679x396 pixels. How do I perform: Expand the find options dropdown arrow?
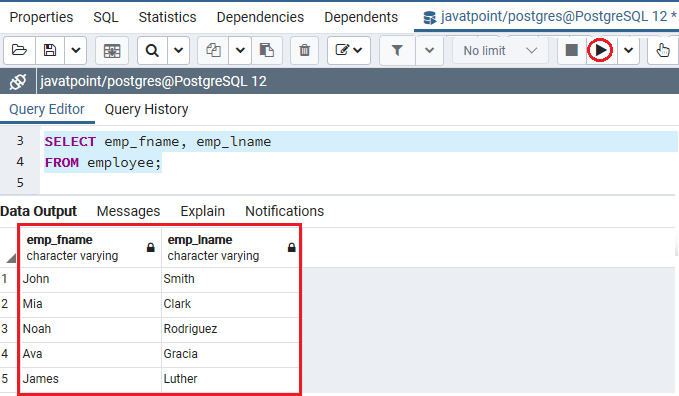tap(178, 51)
